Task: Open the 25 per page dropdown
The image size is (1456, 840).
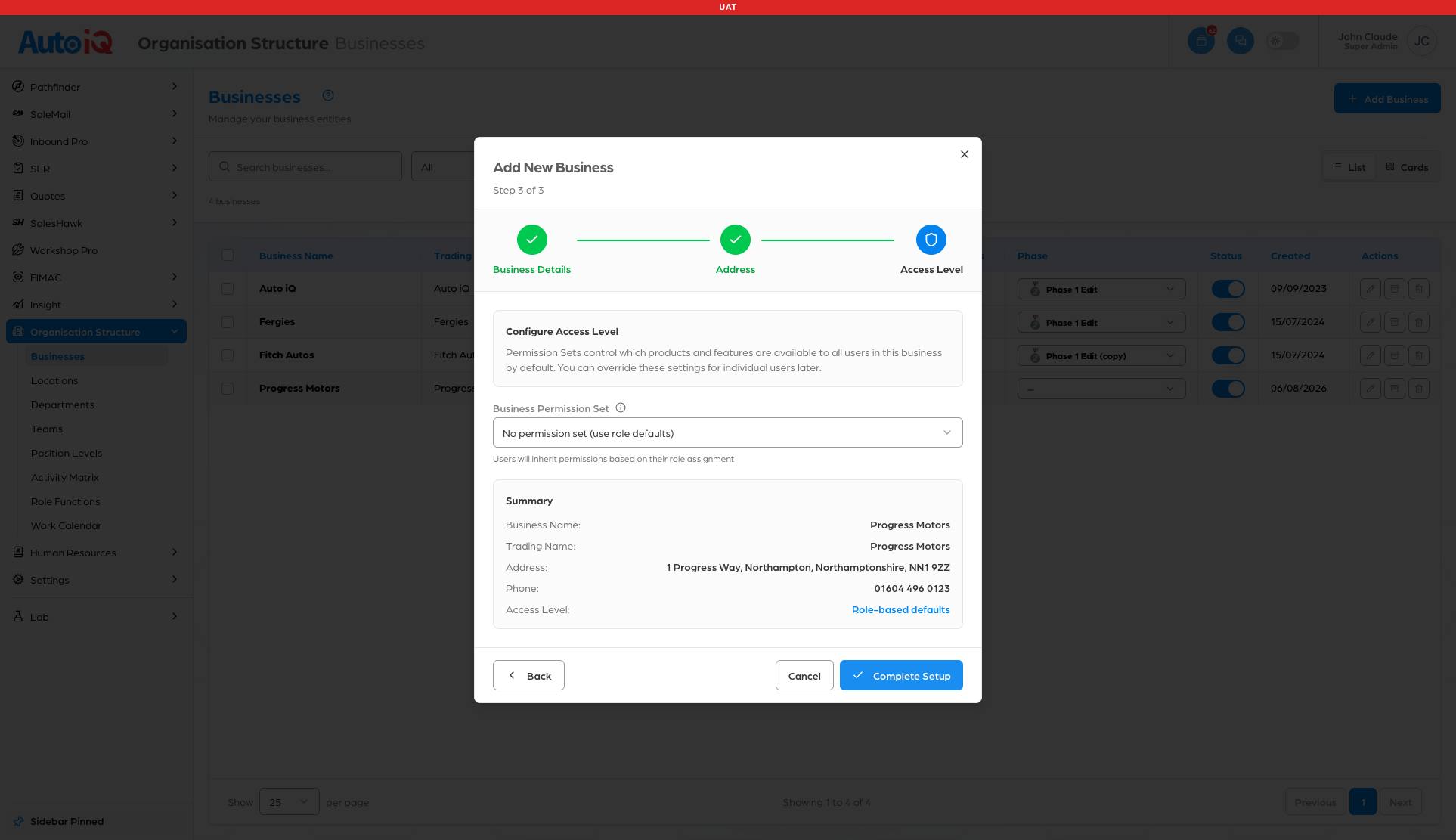Action: point(290,801)
